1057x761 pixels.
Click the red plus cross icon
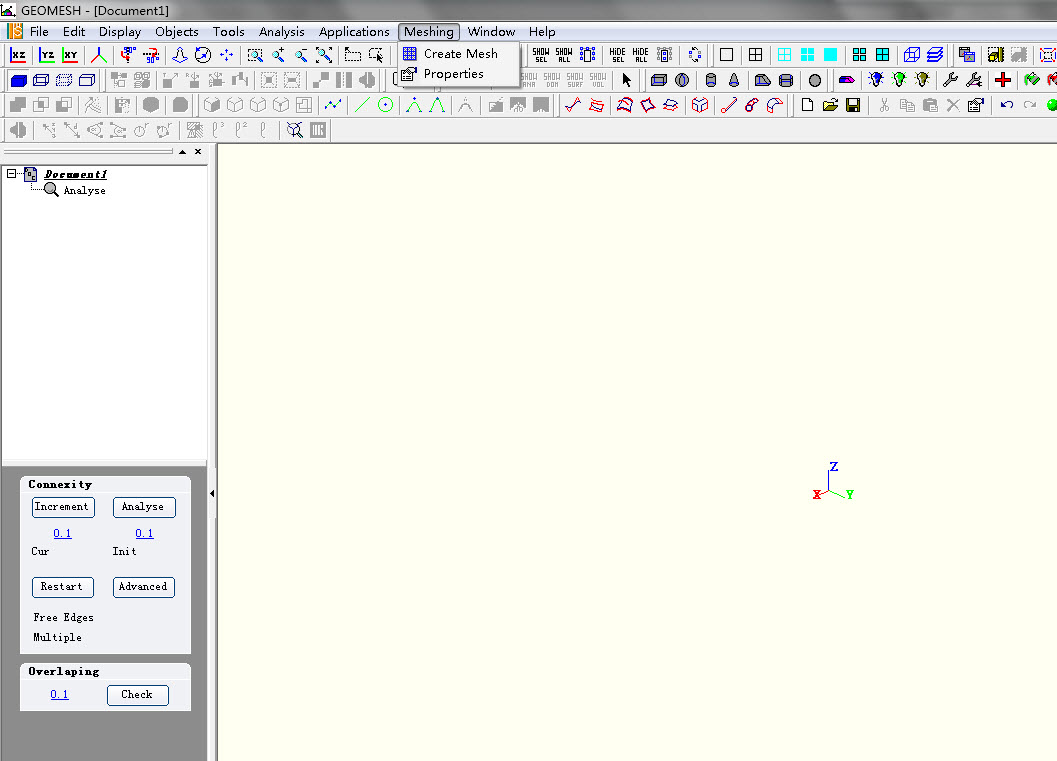[1003, 80]
